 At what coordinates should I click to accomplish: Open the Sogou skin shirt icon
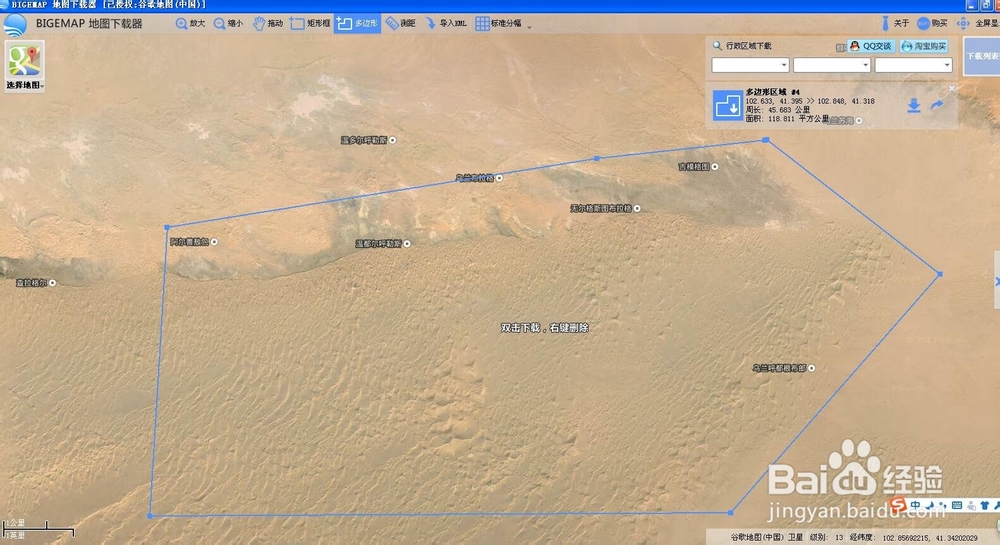[985, 505]
